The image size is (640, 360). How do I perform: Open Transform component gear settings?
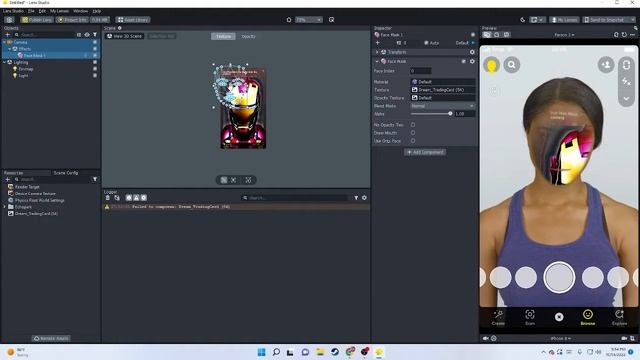[472, 52]
